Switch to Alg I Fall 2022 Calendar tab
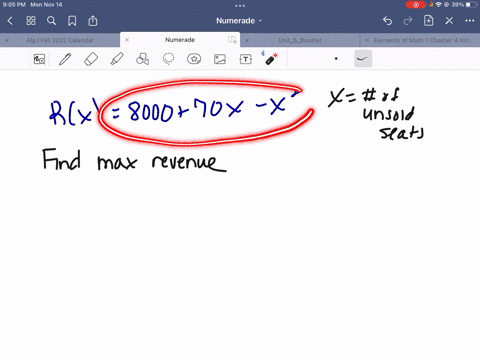The height and width of the screenshot is (360, 480). [60, 40]
